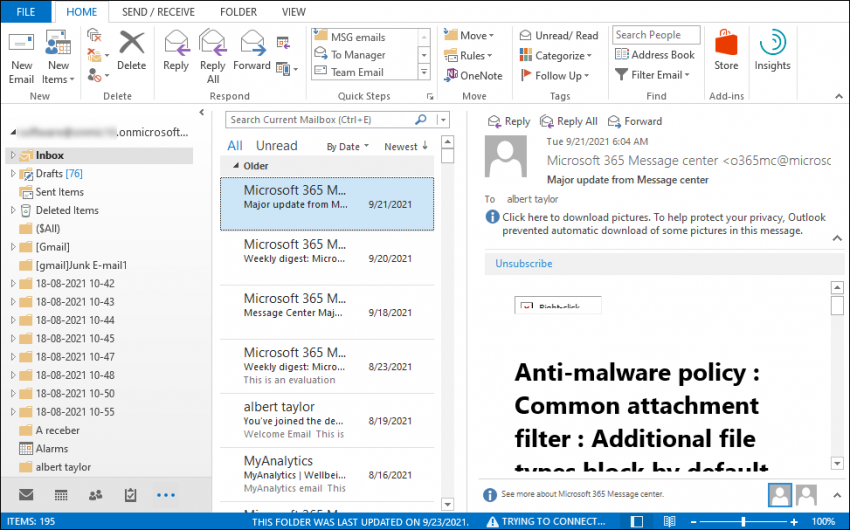Screen dimensions: 850x530
Task: Click Reply in the reading pane
Action: pyautogui.click(x=508, y=121)
